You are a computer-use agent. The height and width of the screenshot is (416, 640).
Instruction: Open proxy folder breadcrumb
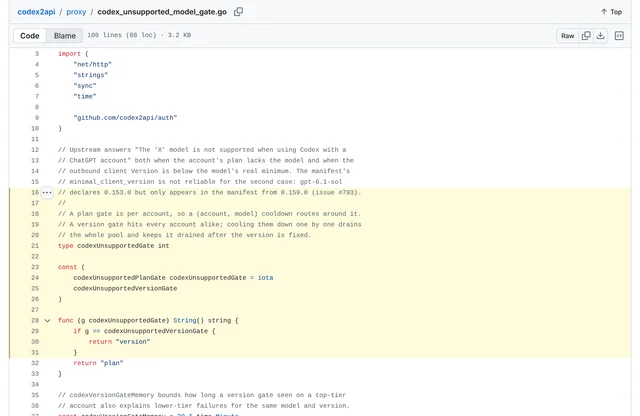click(x=76, y=12)
